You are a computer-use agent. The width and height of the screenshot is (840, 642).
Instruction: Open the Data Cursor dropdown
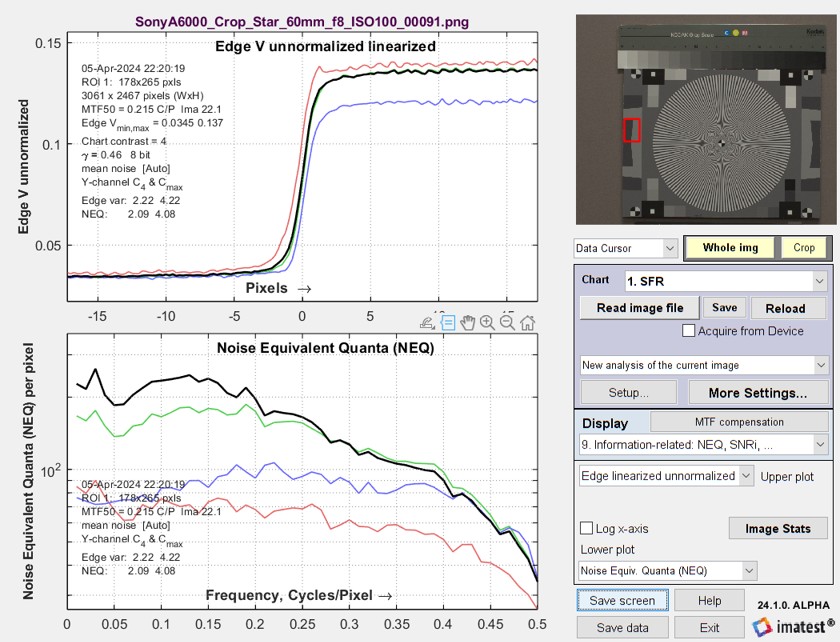[x=625, y=248]
